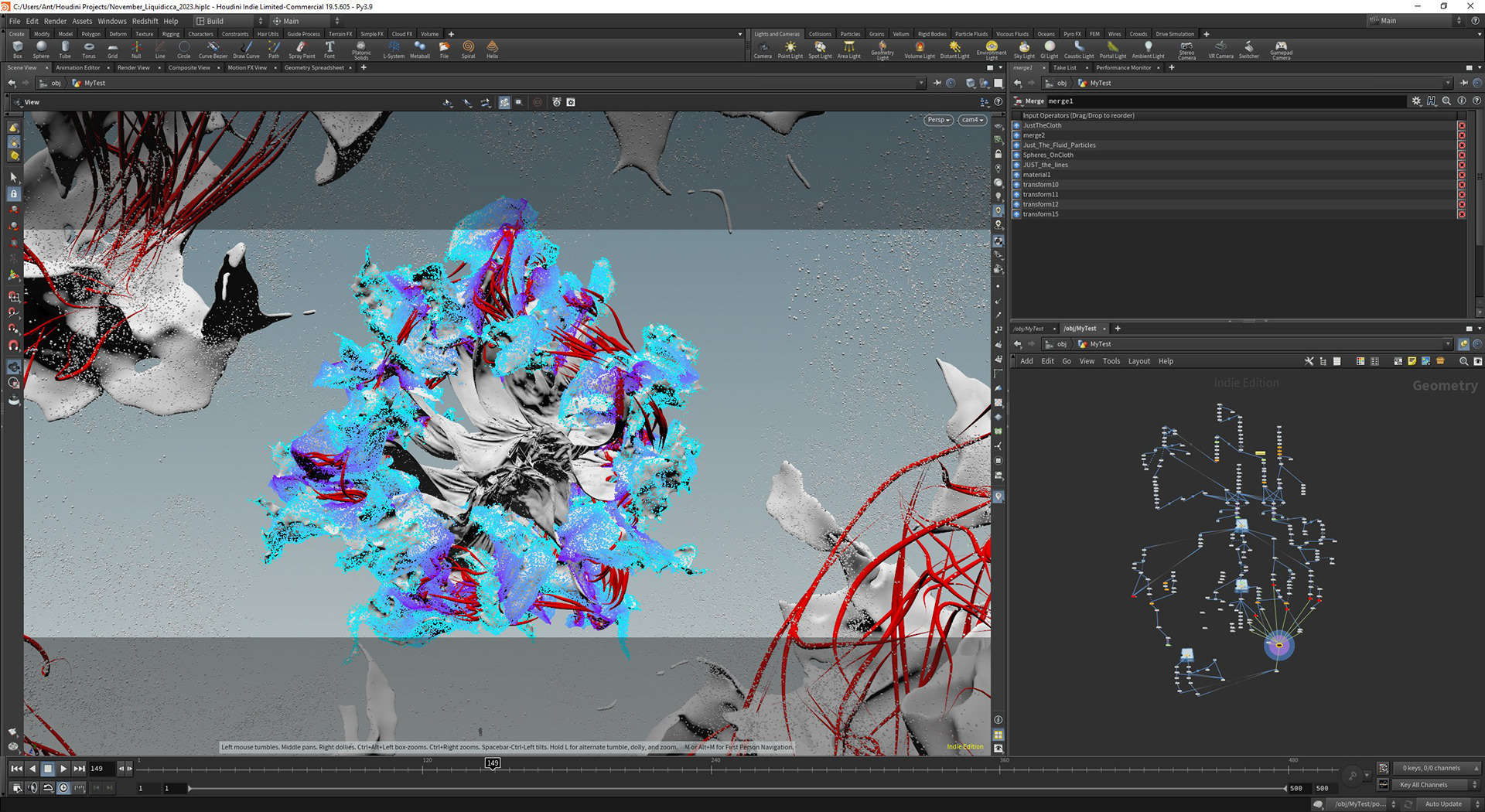Click the search icon in the parameter pane
Image resolution: width=1485 pixels, height=812 pixels.
[1446, 101]
